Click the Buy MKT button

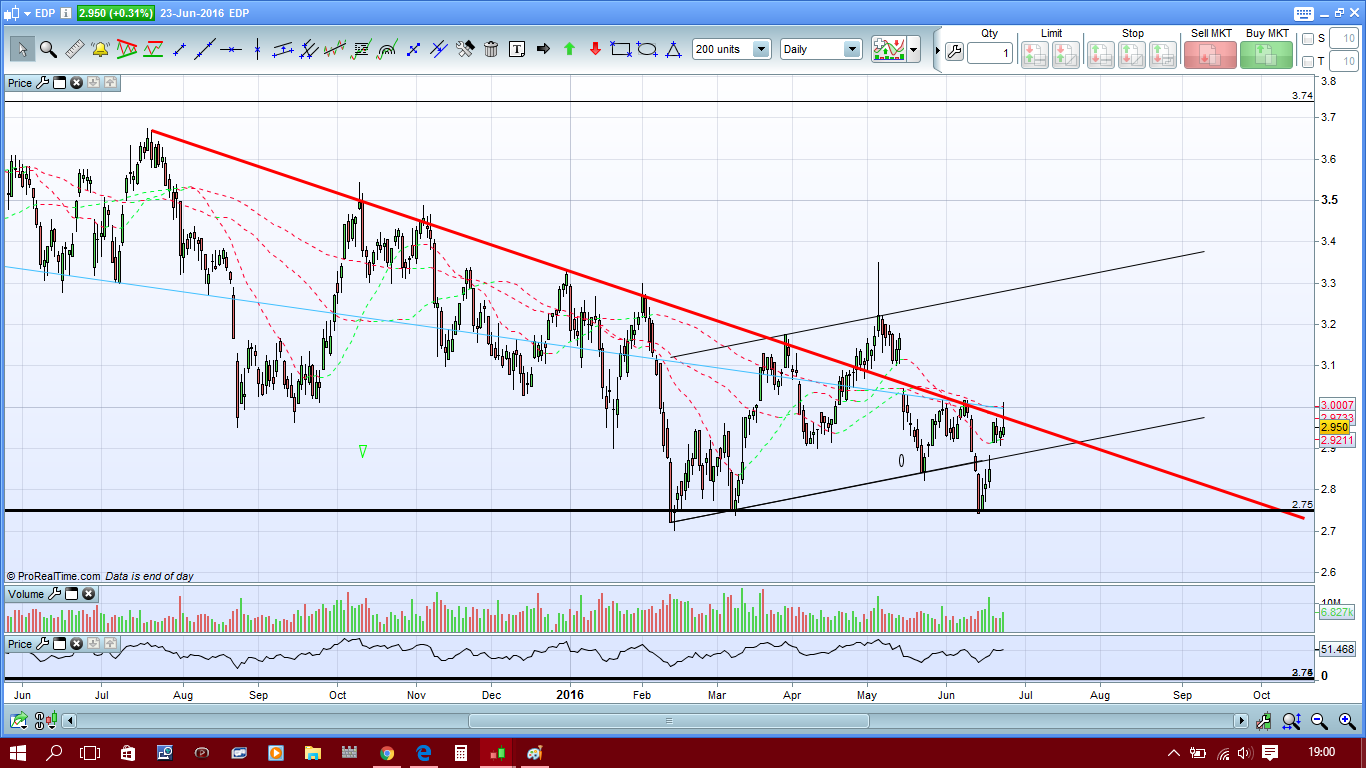[1267, 54]
